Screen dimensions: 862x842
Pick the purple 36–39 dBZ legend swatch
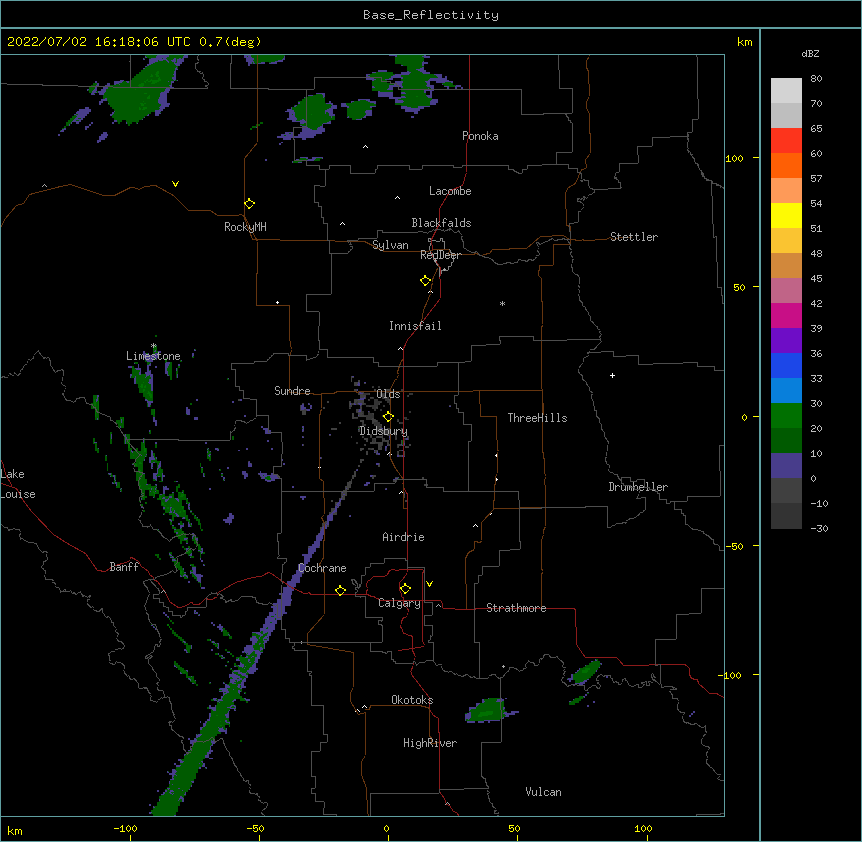point(786,341)
